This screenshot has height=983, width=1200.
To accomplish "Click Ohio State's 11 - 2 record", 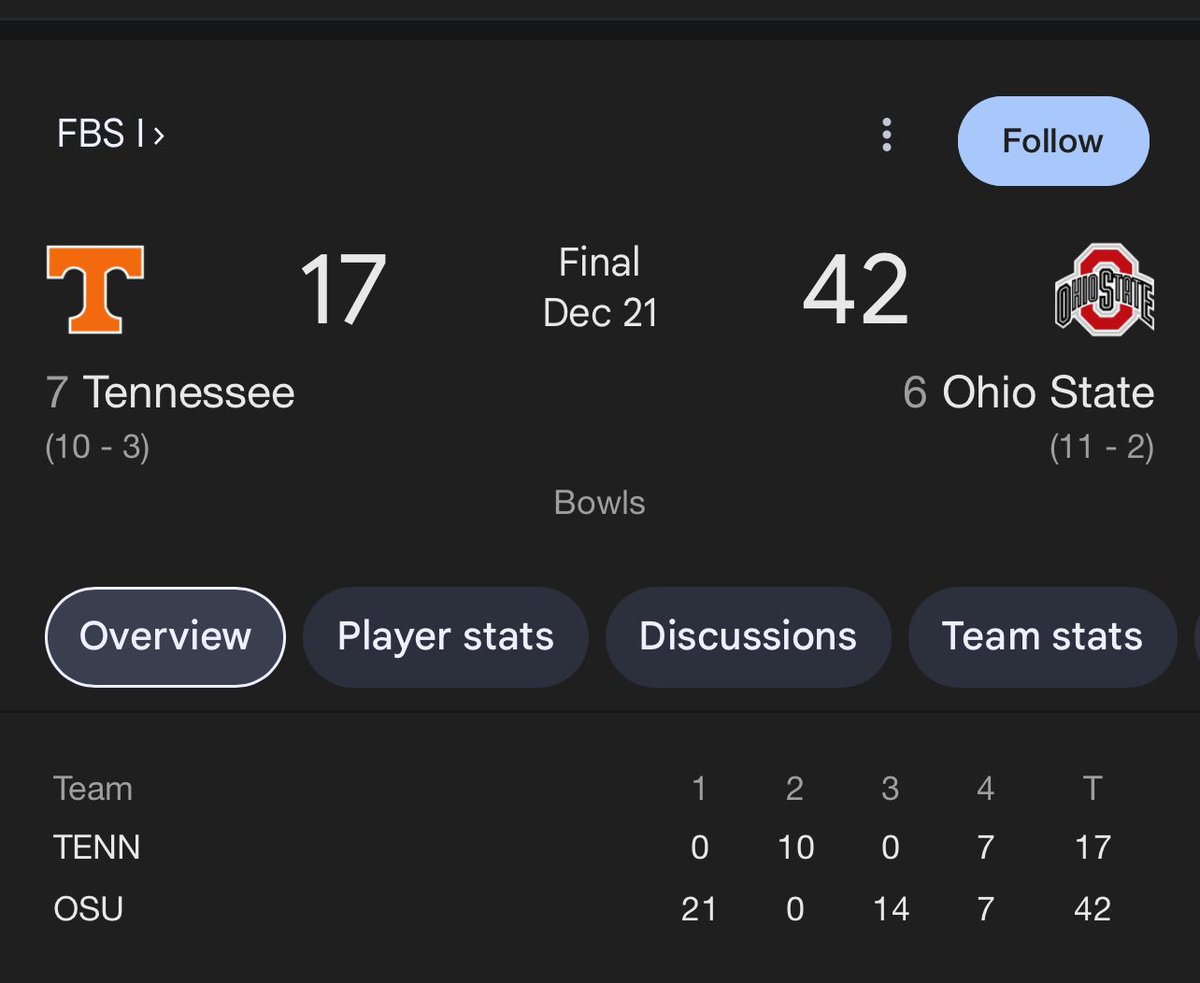I will pos(1102,446).
